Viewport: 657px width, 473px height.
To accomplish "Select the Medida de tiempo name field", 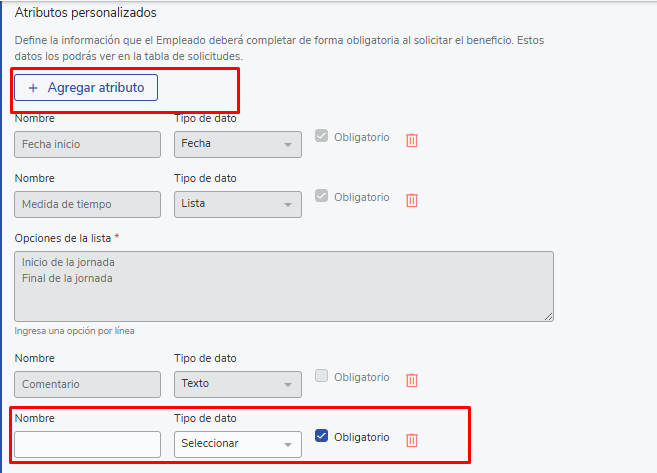I will 87,204.
